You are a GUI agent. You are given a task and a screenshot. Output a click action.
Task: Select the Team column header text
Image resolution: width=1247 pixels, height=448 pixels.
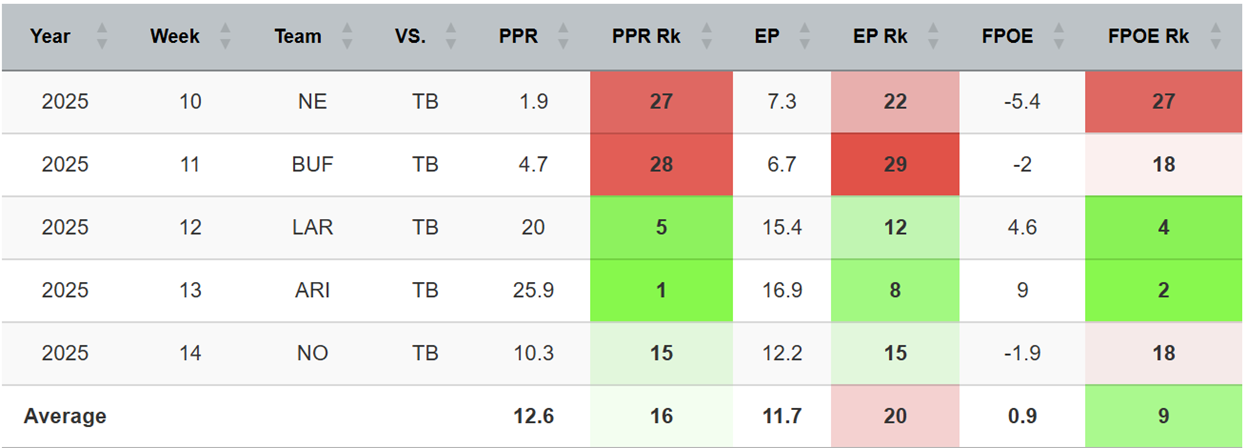(x=298, y=37)
